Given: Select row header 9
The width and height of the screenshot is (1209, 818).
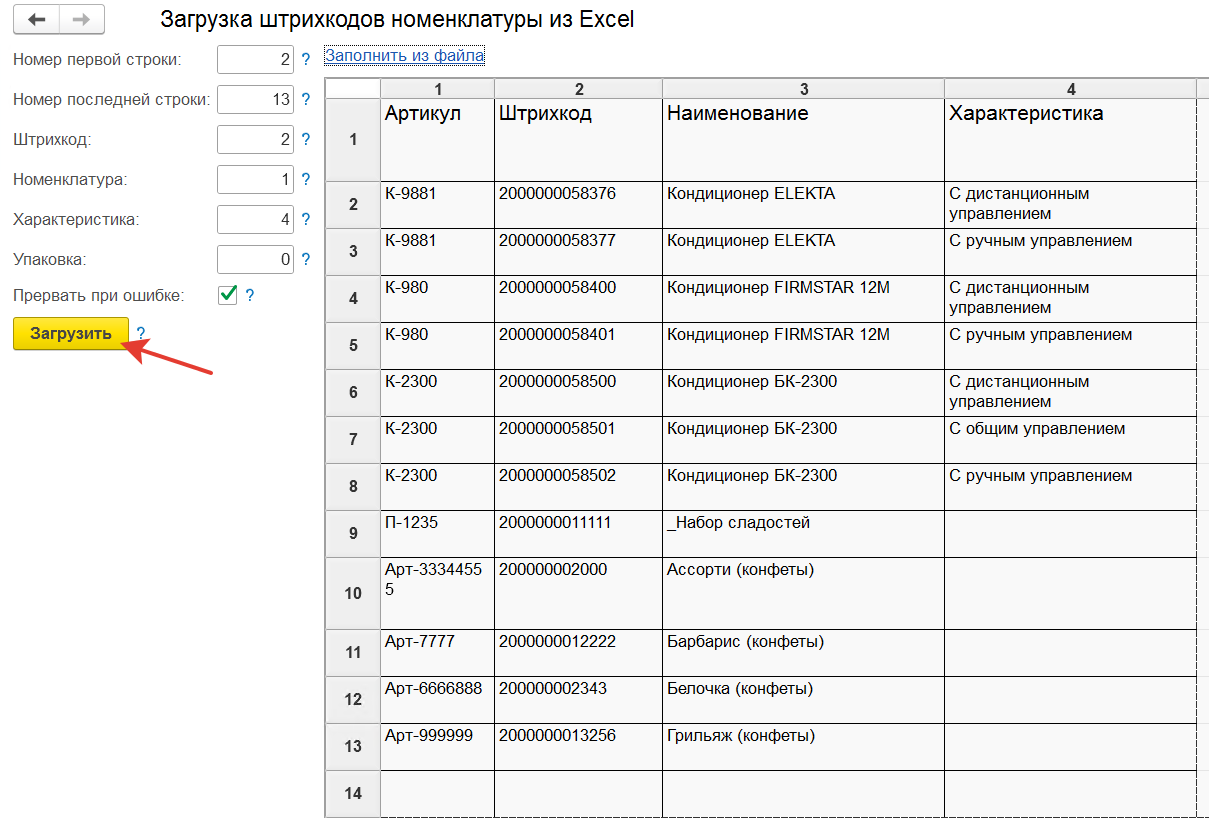Looking at the screenshot, I should (353, 534).
